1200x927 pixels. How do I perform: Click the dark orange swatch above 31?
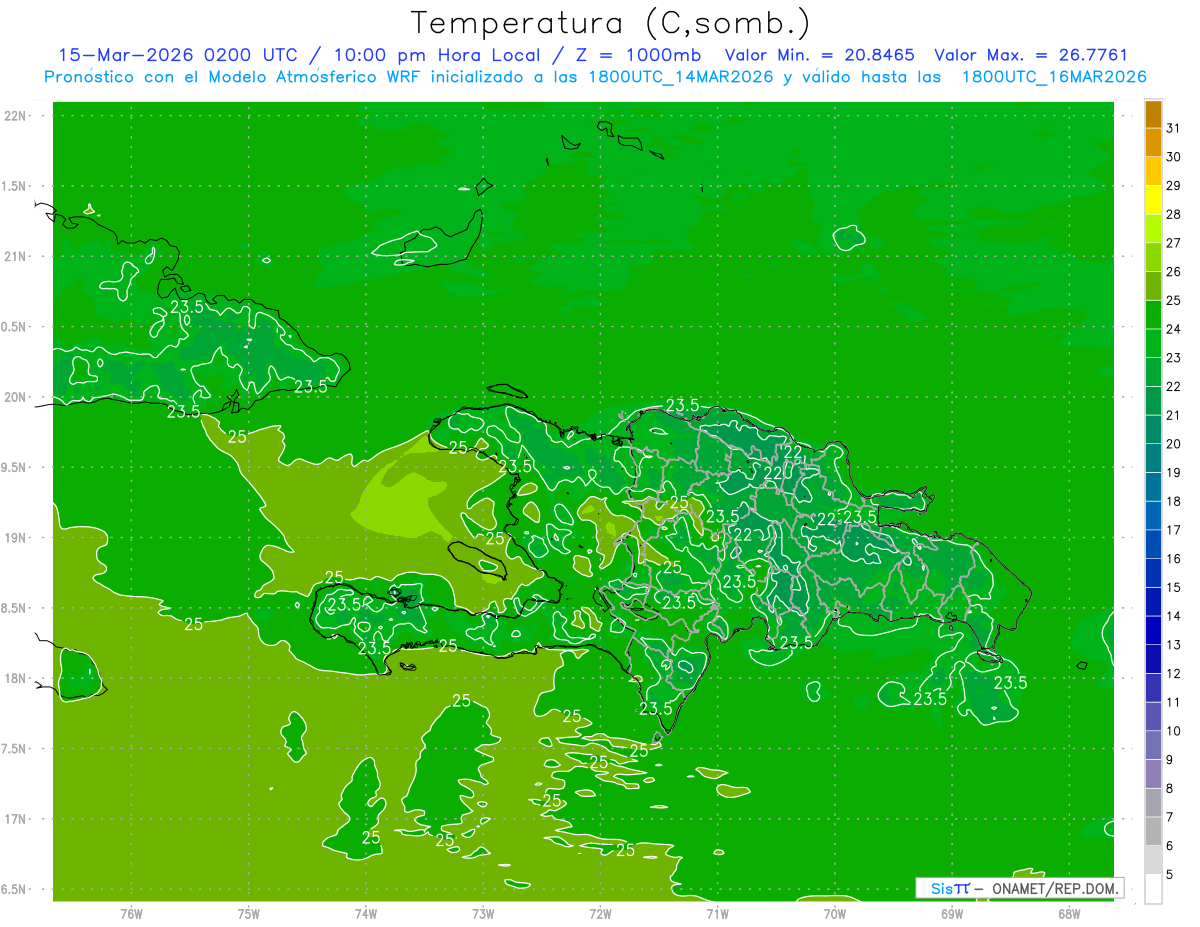click(x=1153, y=114)
